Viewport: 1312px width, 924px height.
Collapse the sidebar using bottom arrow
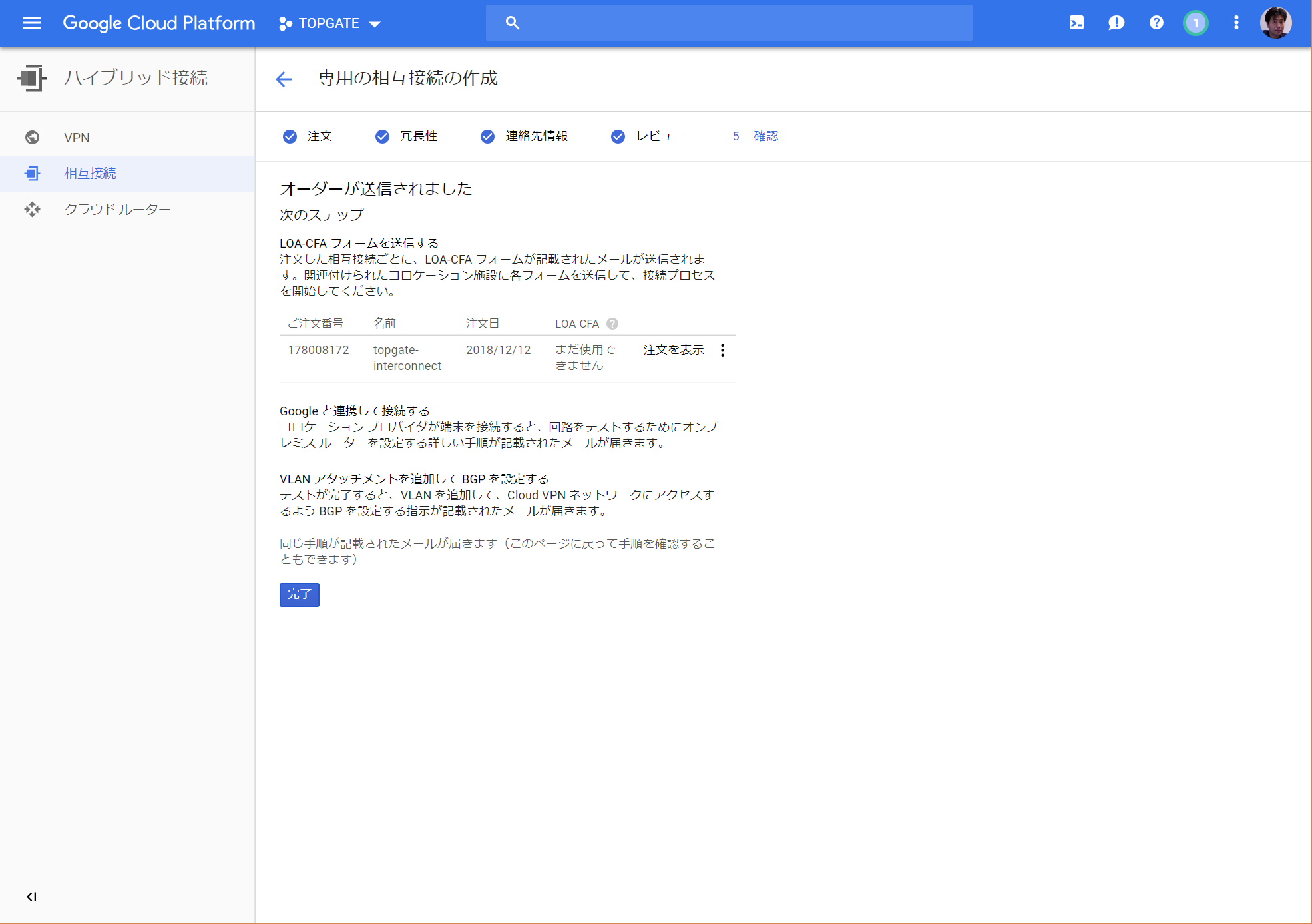pyautogui.click(x=31, y=897)
